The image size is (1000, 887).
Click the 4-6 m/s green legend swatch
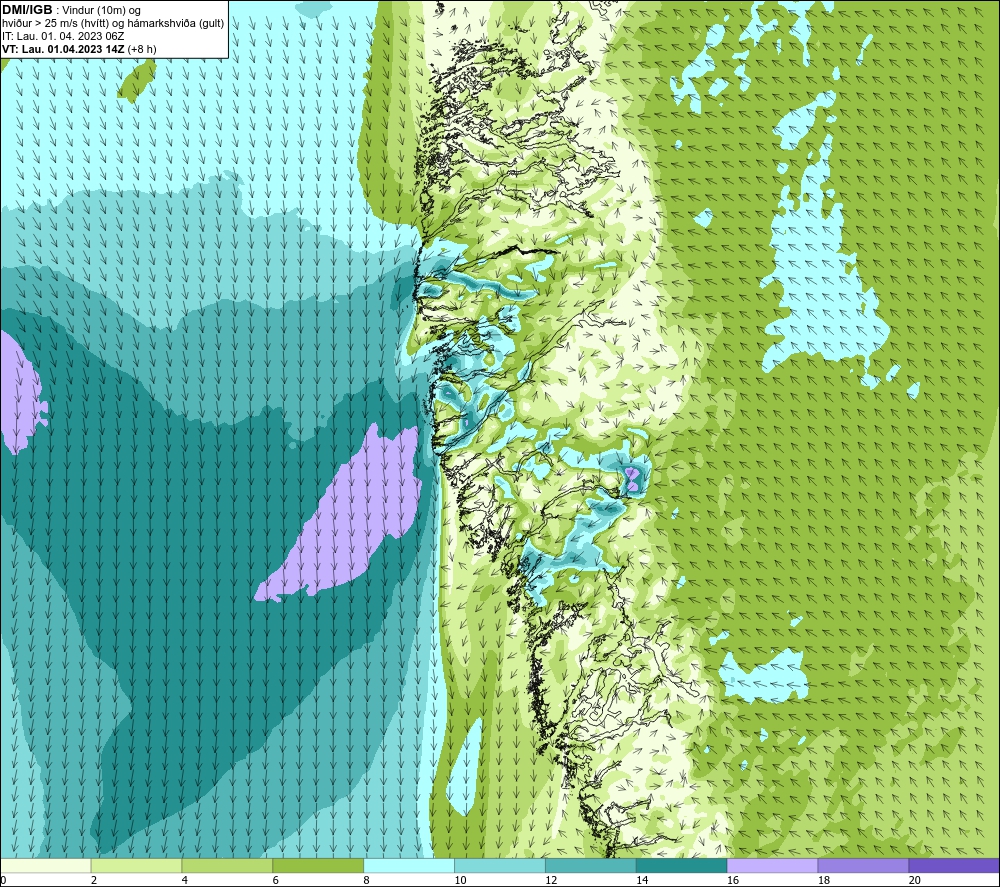pyautogui.click(x=227, y=865)
